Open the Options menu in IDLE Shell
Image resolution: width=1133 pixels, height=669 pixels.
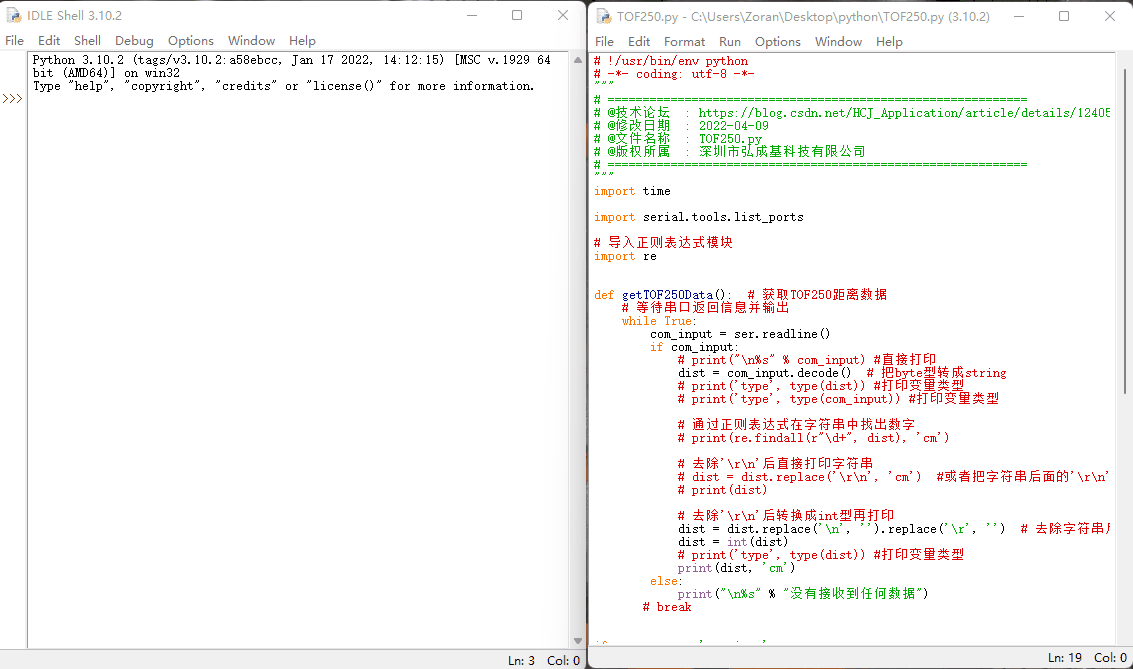pyautogui.click(x=190, y=41)
